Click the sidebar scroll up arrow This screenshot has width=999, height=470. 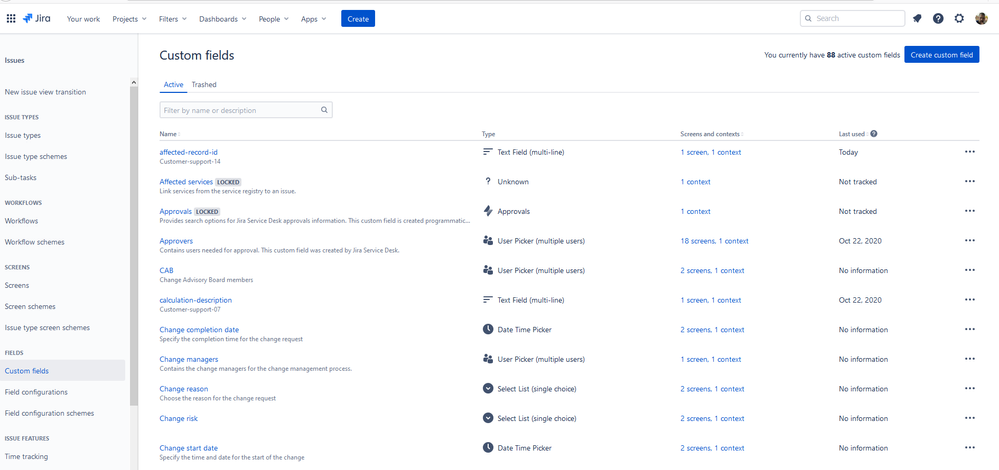coord(133,82)
